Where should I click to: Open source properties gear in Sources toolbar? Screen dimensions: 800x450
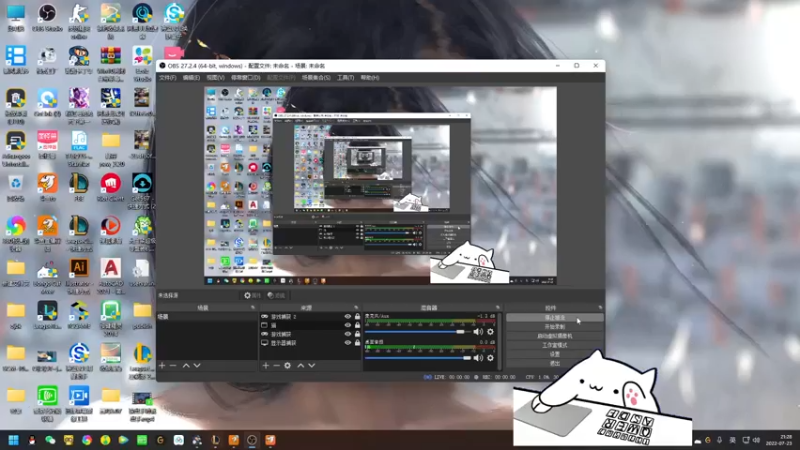coord(288,366)
